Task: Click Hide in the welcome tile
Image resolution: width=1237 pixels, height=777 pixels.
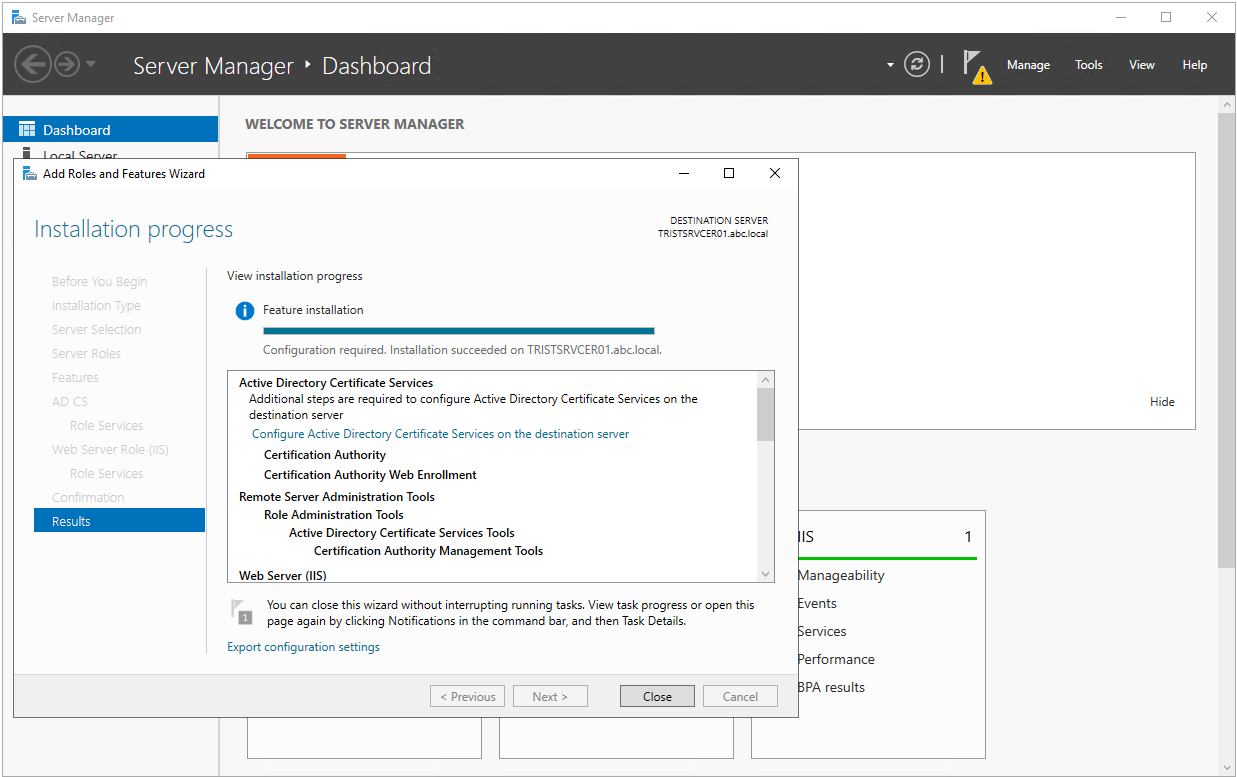Action: coord(1162,402)
